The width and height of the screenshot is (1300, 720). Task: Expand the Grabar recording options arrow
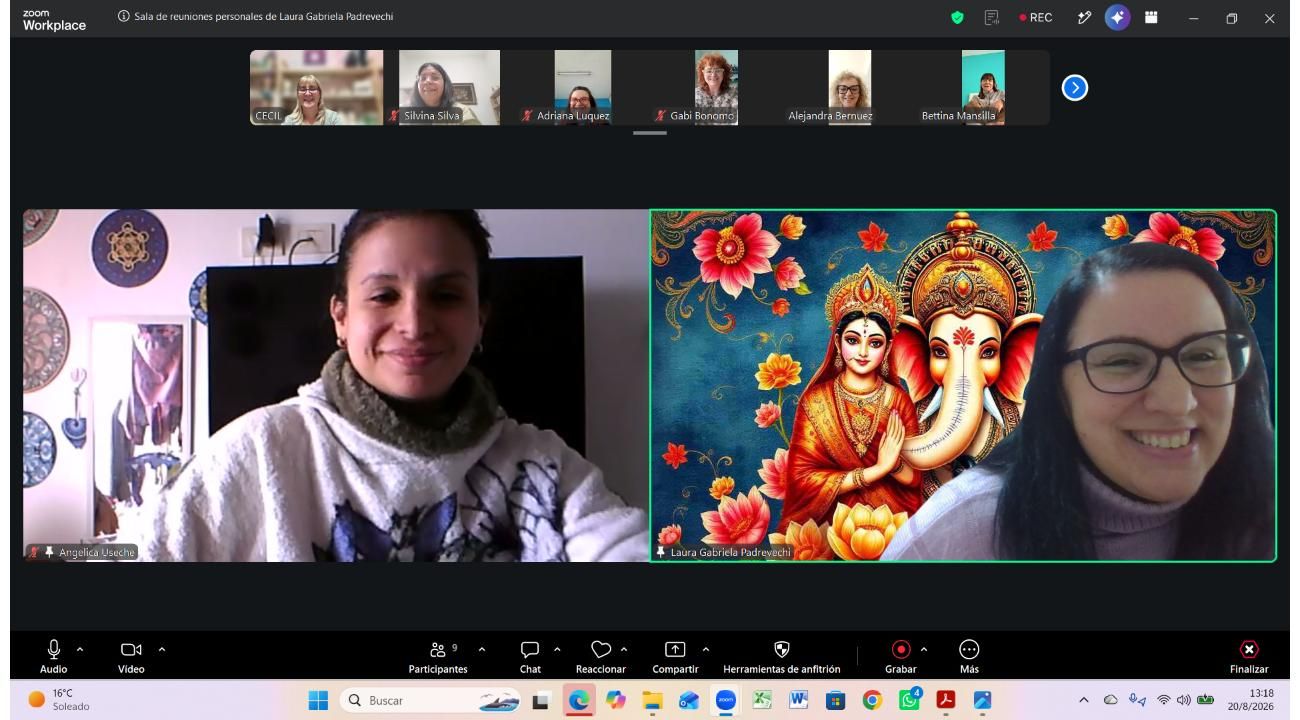[x=923, y=649]
